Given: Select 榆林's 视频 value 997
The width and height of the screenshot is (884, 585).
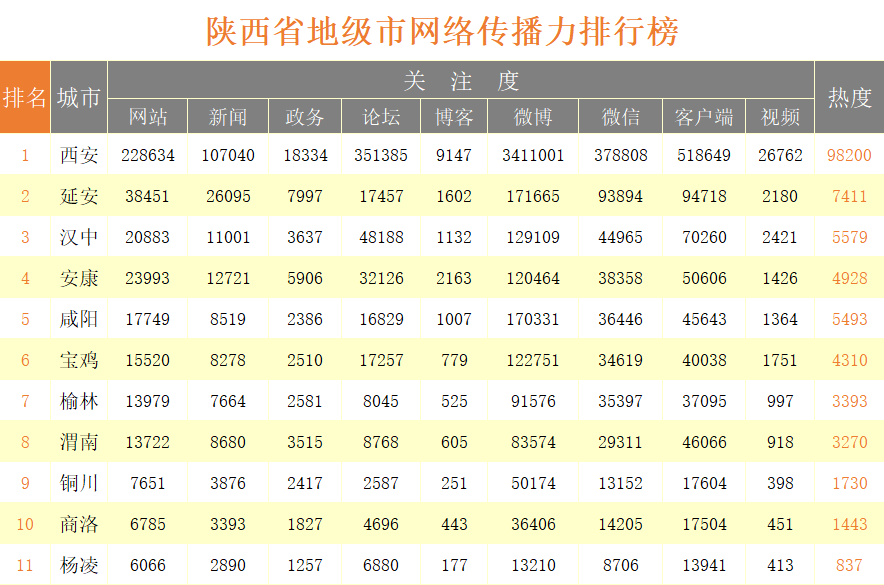Looking at the screenshot, I should (x=780, y=401).
